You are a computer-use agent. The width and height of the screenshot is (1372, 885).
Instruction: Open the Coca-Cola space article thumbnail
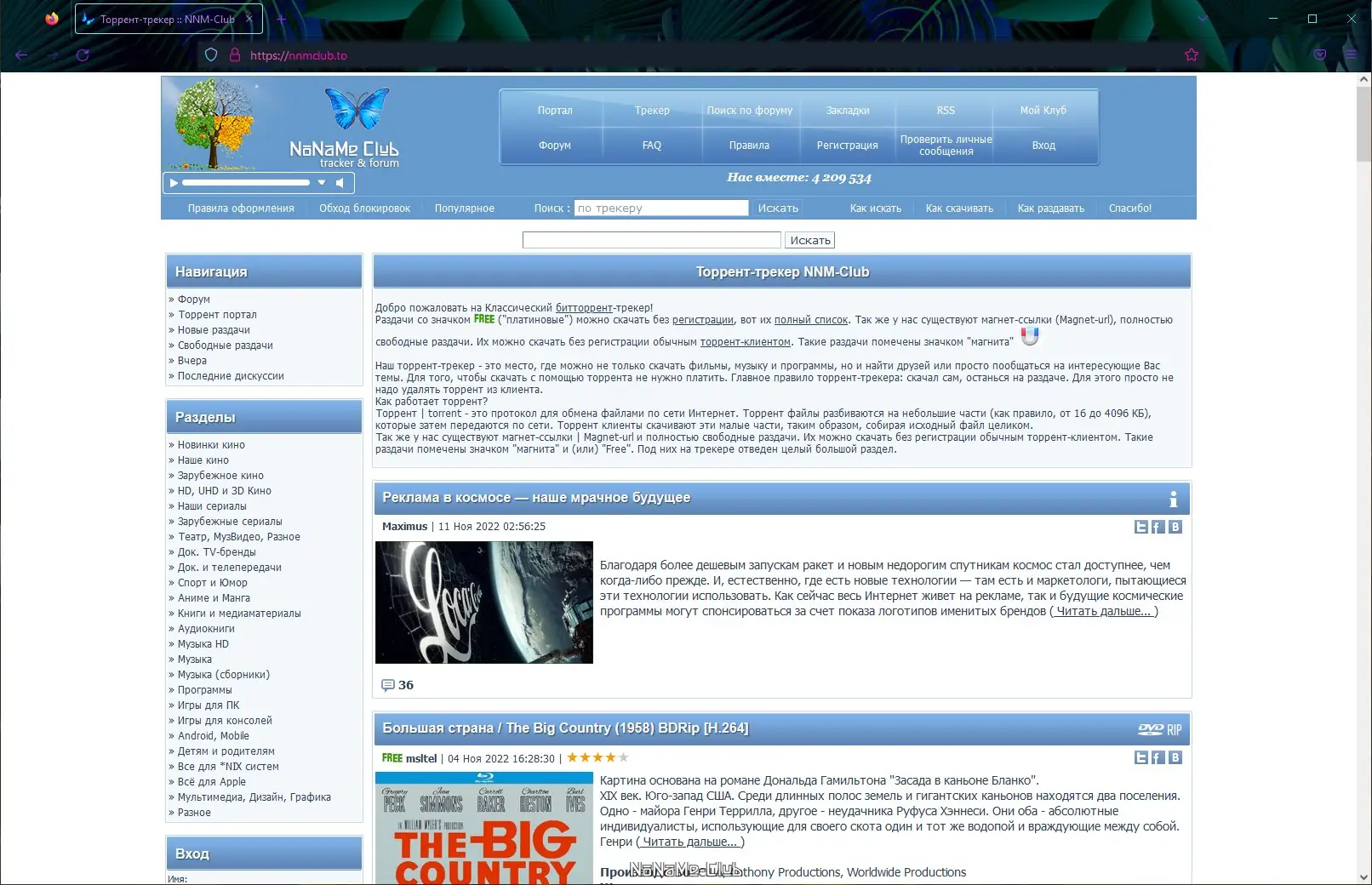click(x=484, y=602)
